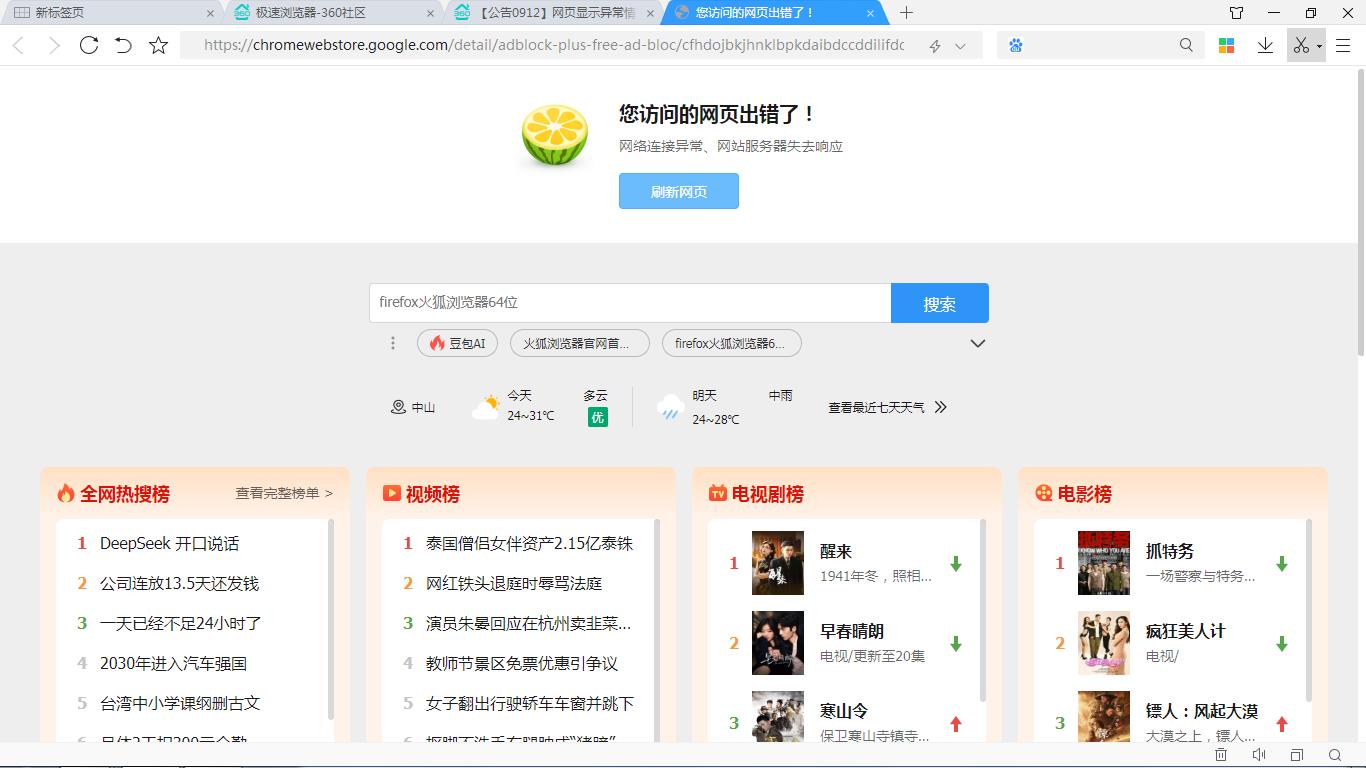
Task: Click the 全网热搜榜 heading
Action: coord(125,494)
